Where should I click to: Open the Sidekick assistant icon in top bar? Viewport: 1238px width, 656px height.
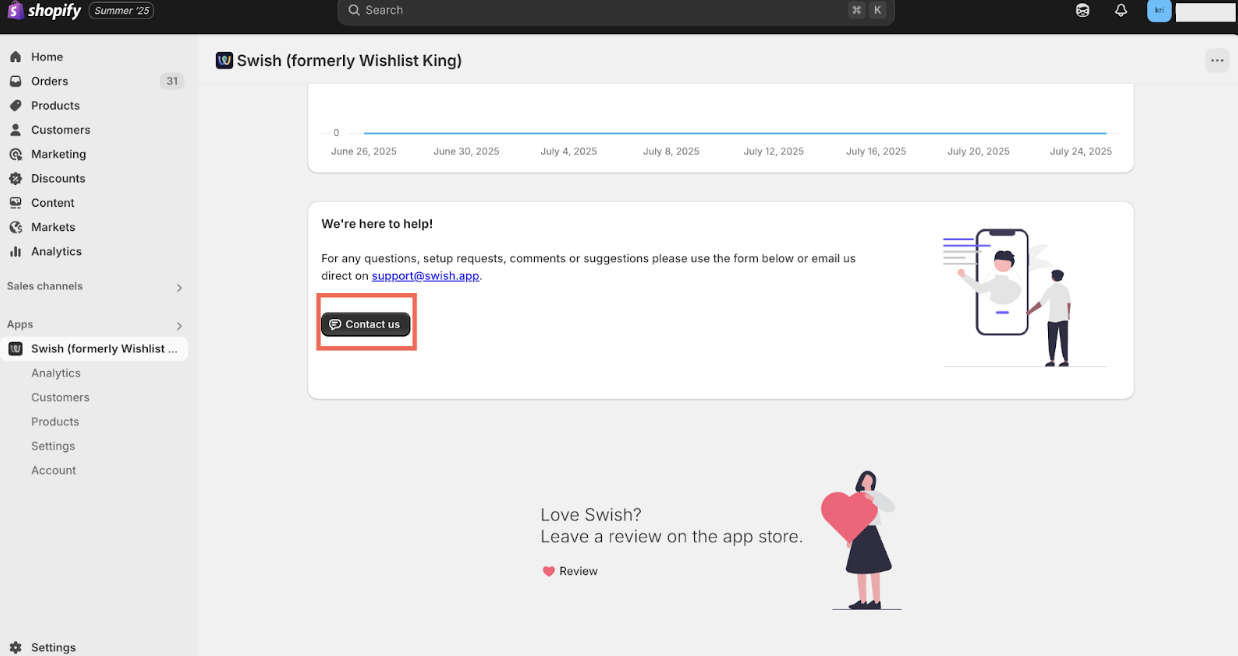coord(1083,10)
